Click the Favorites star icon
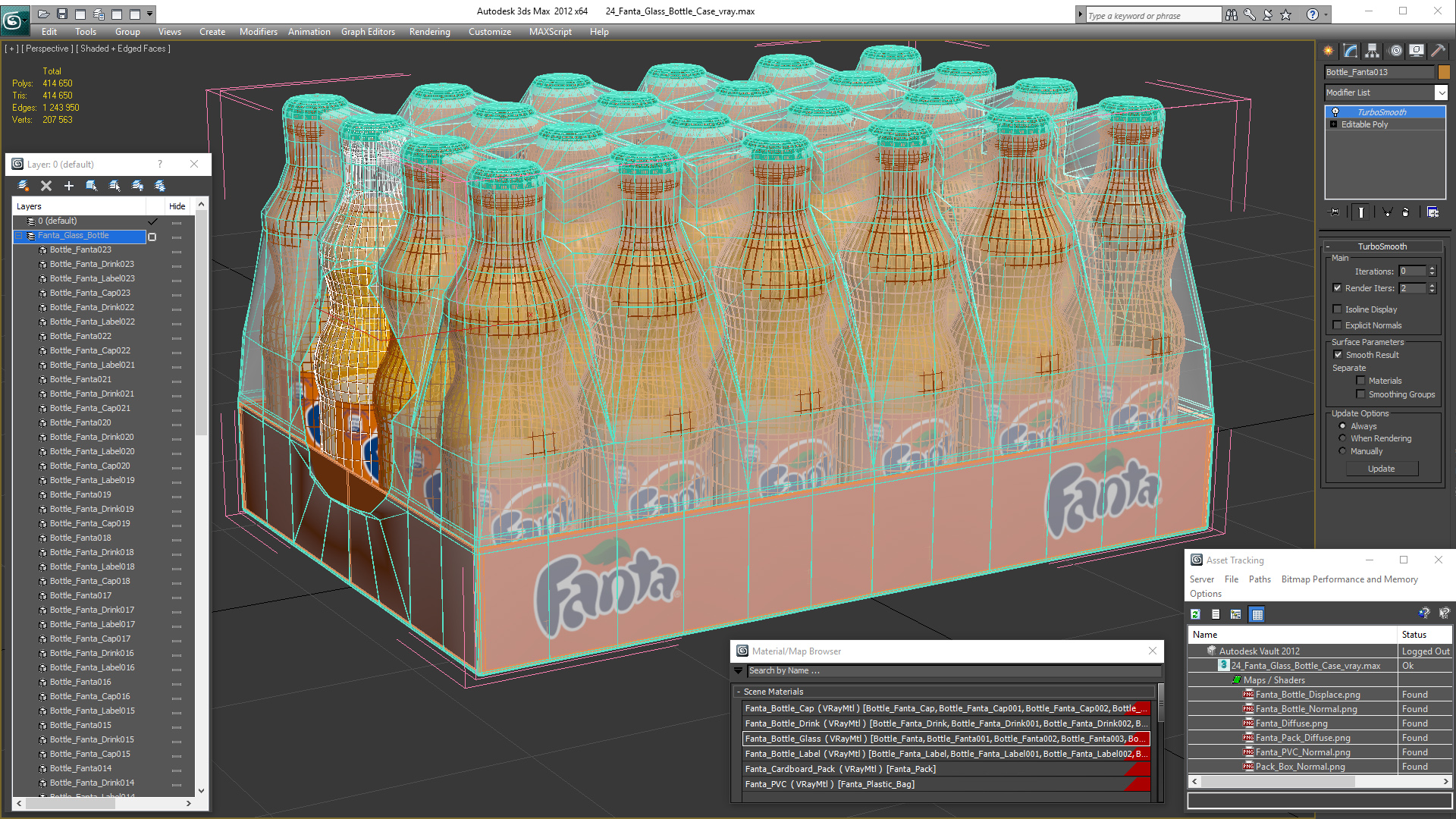This screenshot has width=1456, height=819. click(x=1285, y=14)
